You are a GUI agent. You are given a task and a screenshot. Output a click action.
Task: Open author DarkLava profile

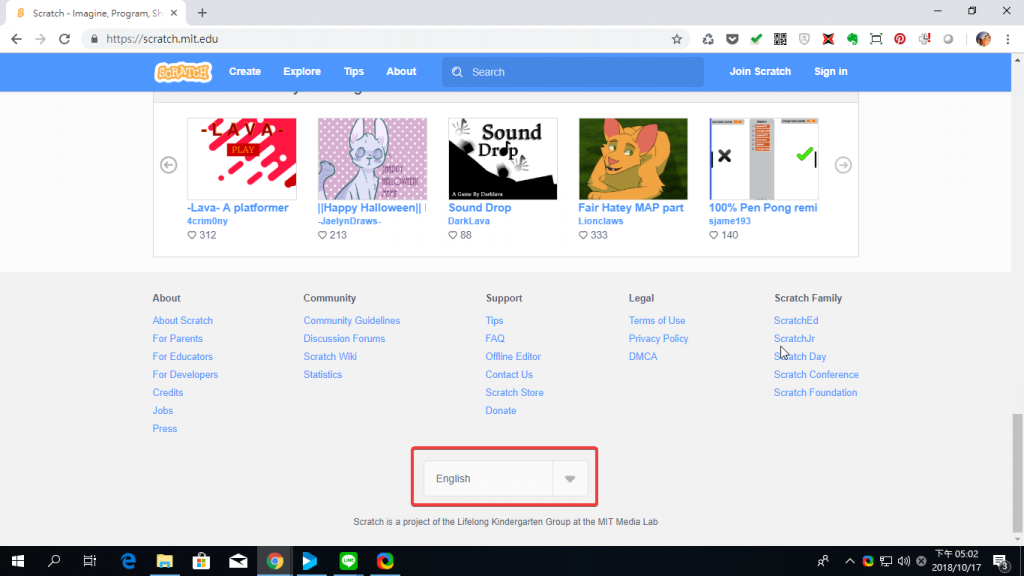(469, 221)
